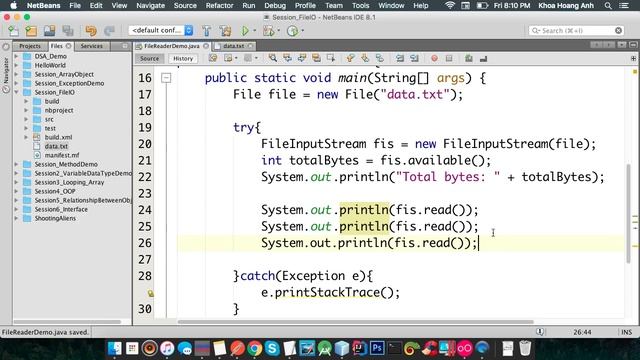This screenshot has width=640, height=360.
Task: Click the Open Project toolbar icon
Action: (x=49, y=31)
